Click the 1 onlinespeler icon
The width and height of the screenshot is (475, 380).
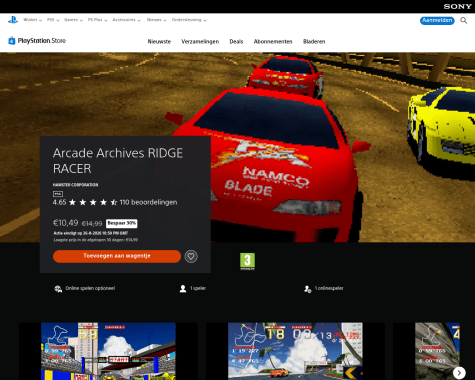[307, 289]
